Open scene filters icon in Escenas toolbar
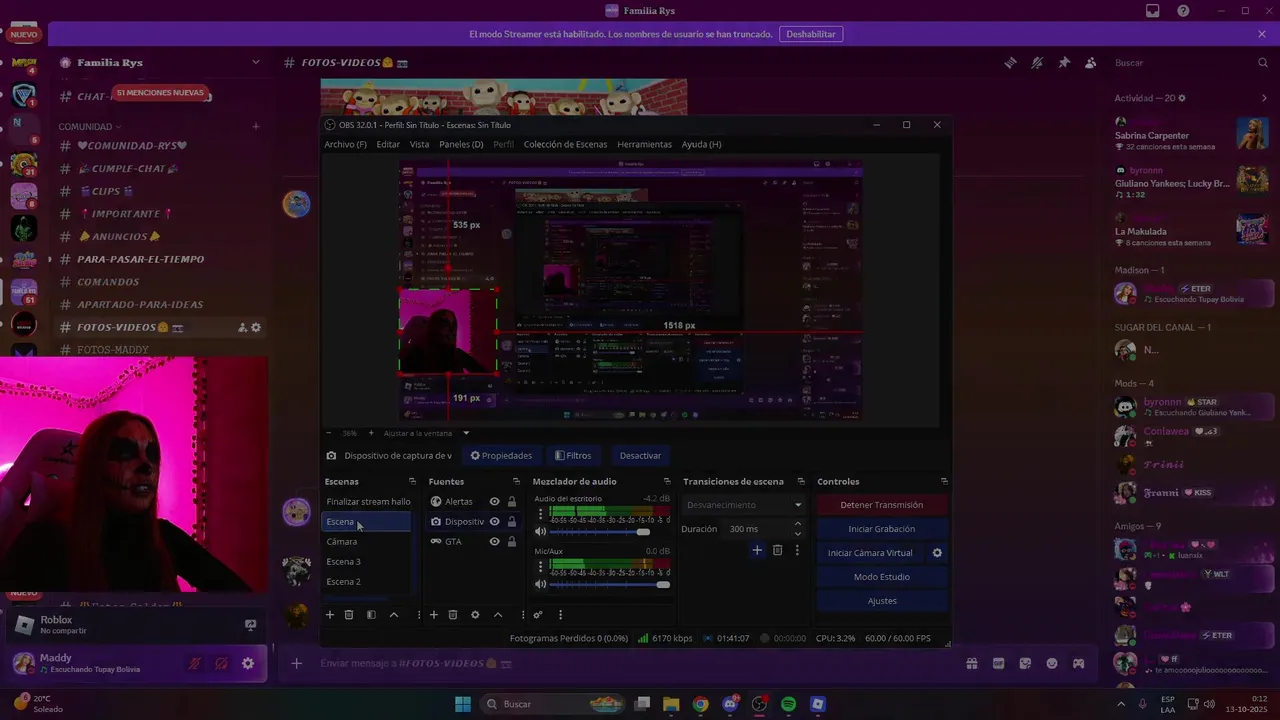The image size is (1280, 720). click(x=371, y=615)
